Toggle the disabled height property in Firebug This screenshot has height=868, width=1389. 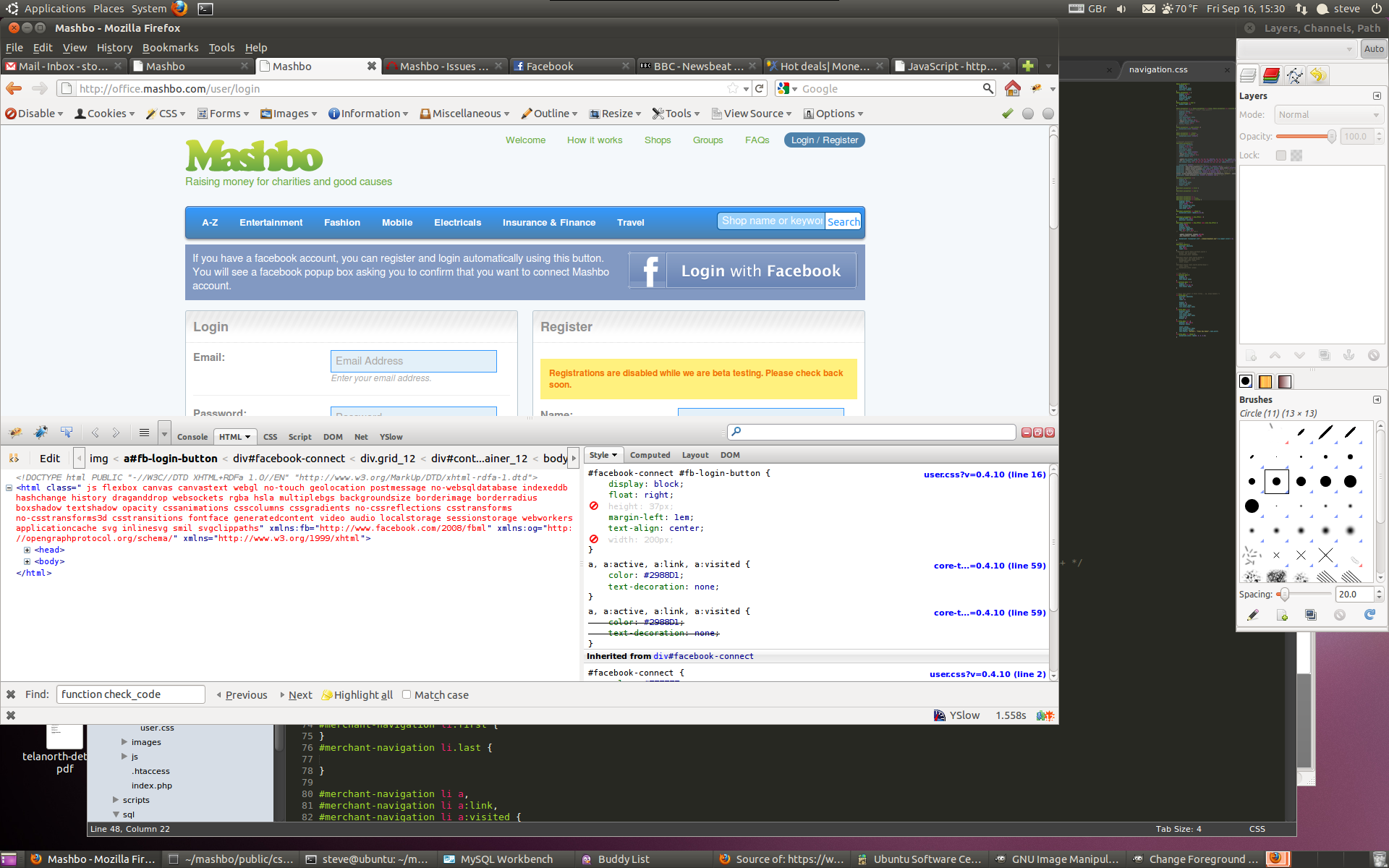tap(594, 506)
